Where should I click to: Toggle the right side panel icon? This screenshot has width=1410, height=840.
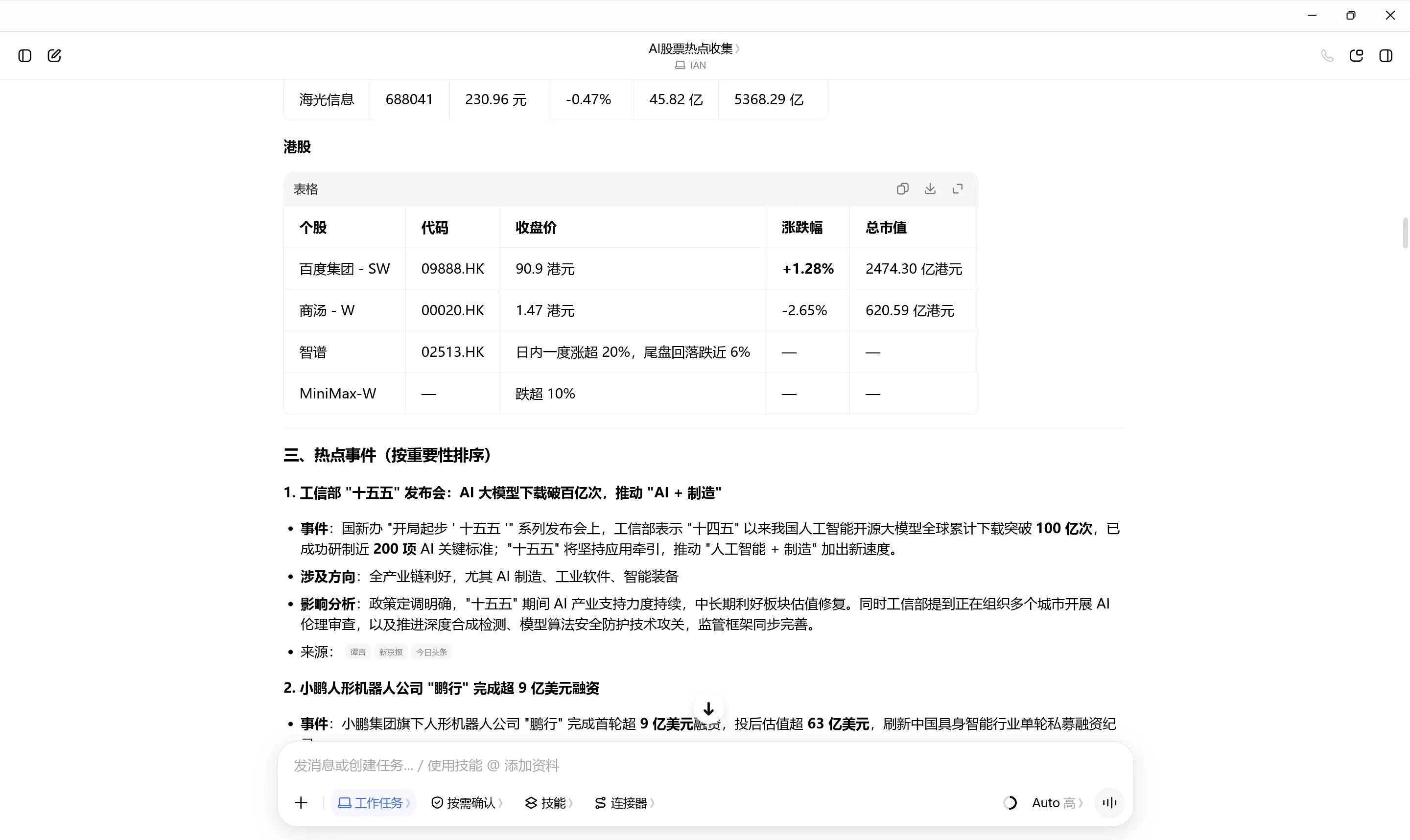click(x=1386, y=55)
